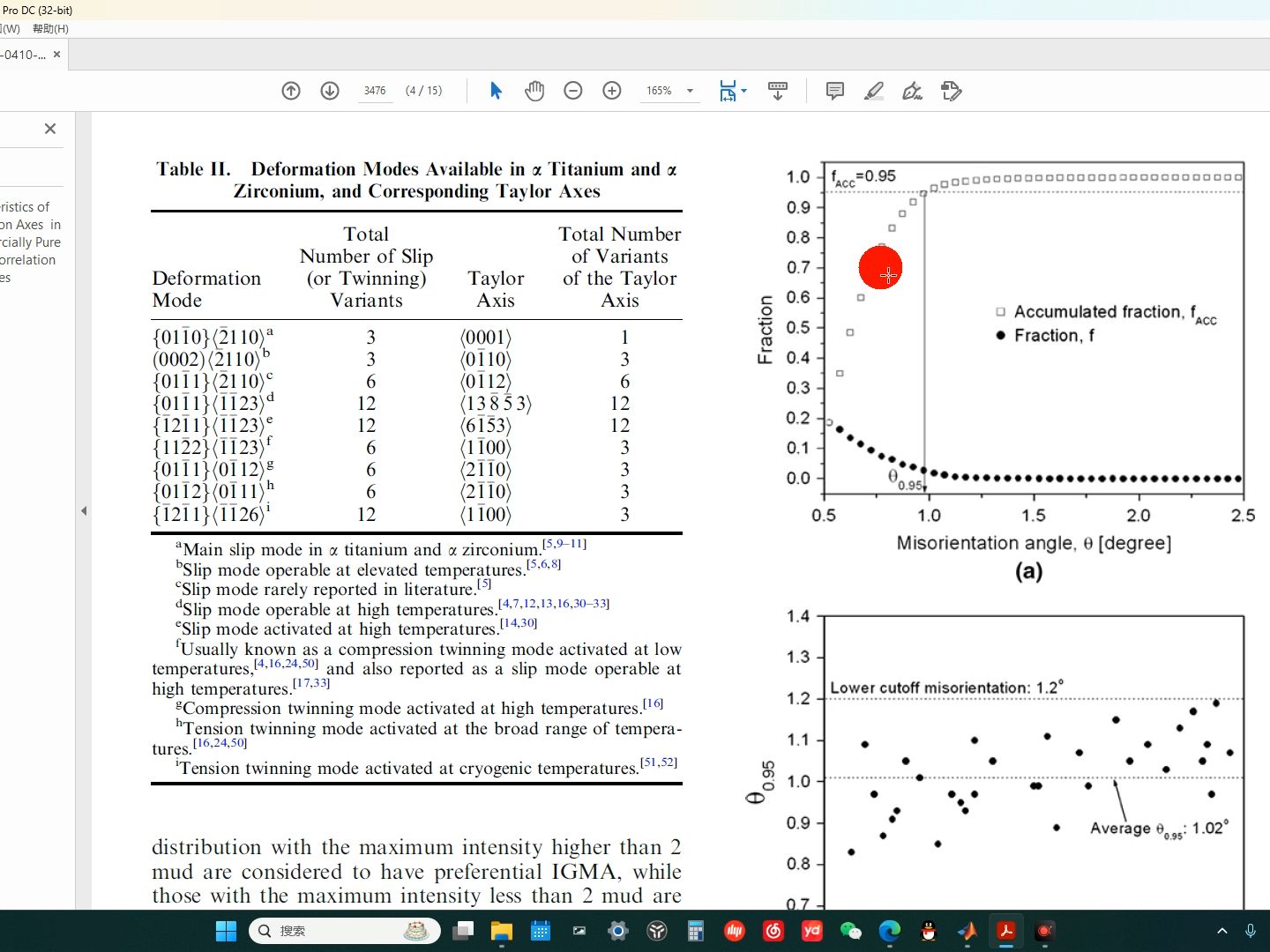Go to next page with down arrow
The image size is (1270, 952).
click(x=330, y=91)
